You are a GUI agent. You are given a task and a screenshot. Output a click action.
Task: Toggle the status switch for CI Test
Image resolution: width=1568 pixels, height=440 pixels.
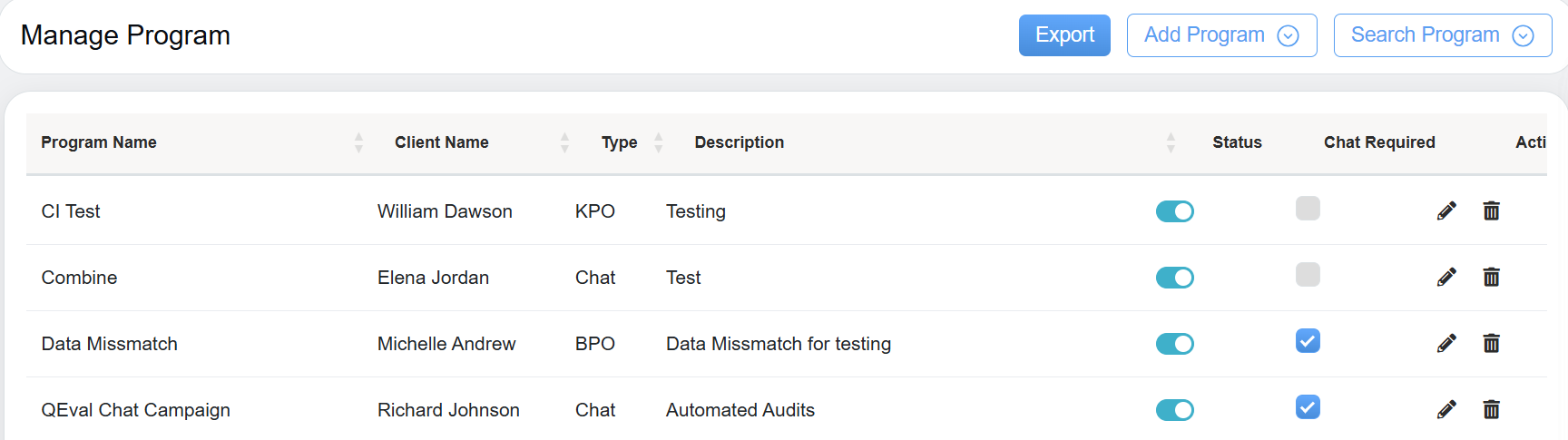(1174, 211)
